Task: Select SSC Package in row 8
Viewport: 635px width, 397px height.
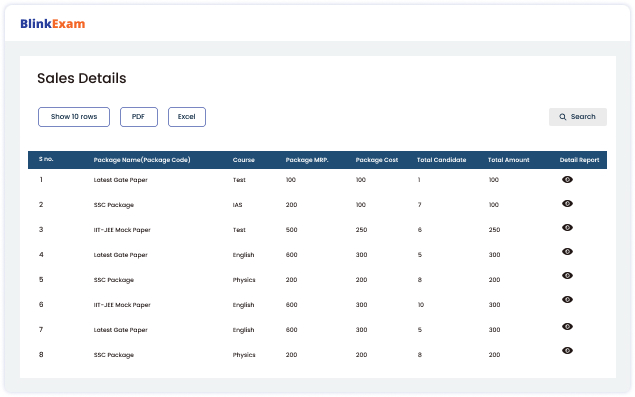Action: [x=113, y=355]
